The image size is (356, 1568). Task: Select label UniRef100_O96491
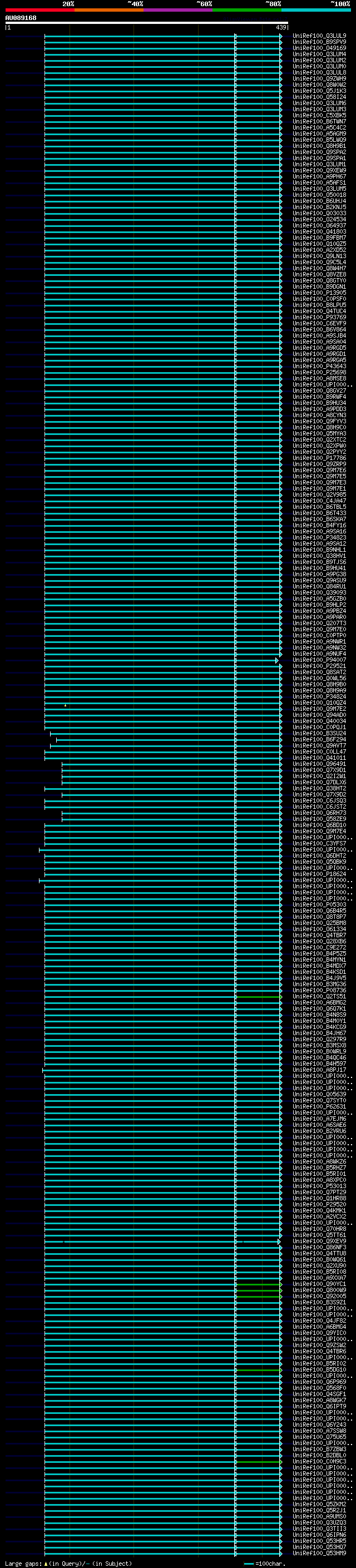tap(319, 764)
